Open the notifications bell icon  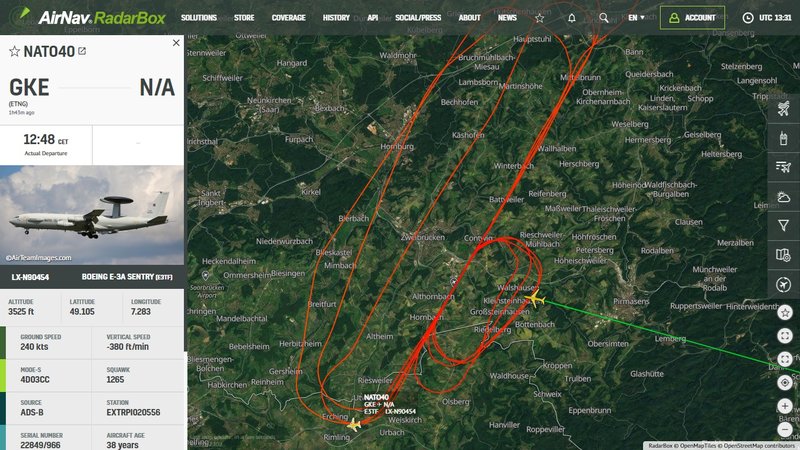[x=571, y=18]
